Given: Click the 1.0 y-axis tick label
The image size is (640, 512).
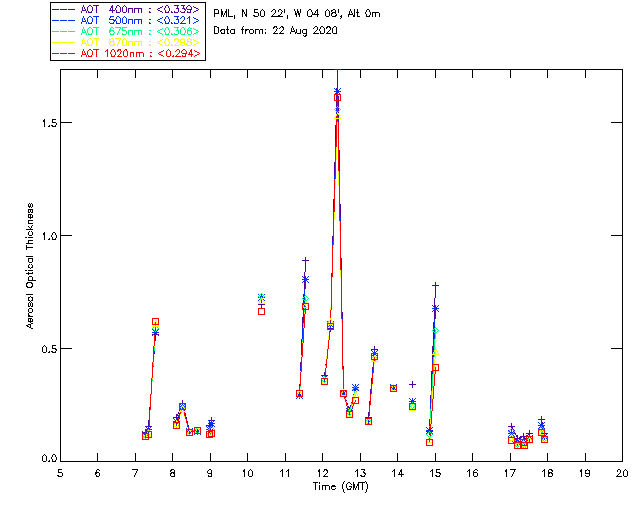Looking at the screenshot, I should [x=49, y=236].
